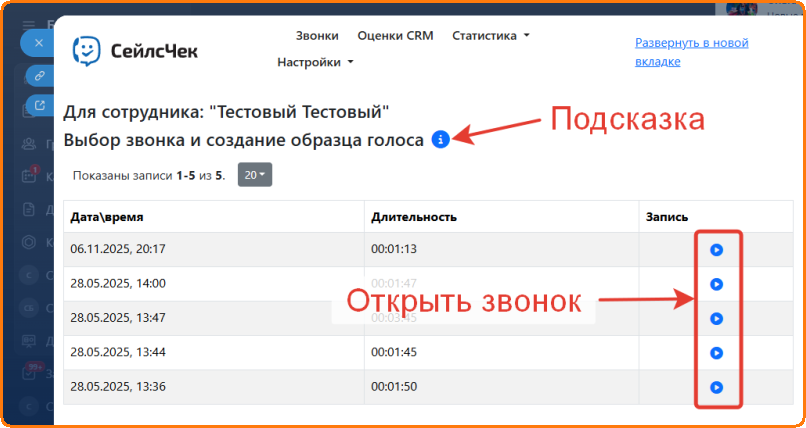Image resolution: width=806 pixels, height=428 pixels.
Task: Click the blue info hint icon
Action: pyautogui.click(x=440, y=141)
